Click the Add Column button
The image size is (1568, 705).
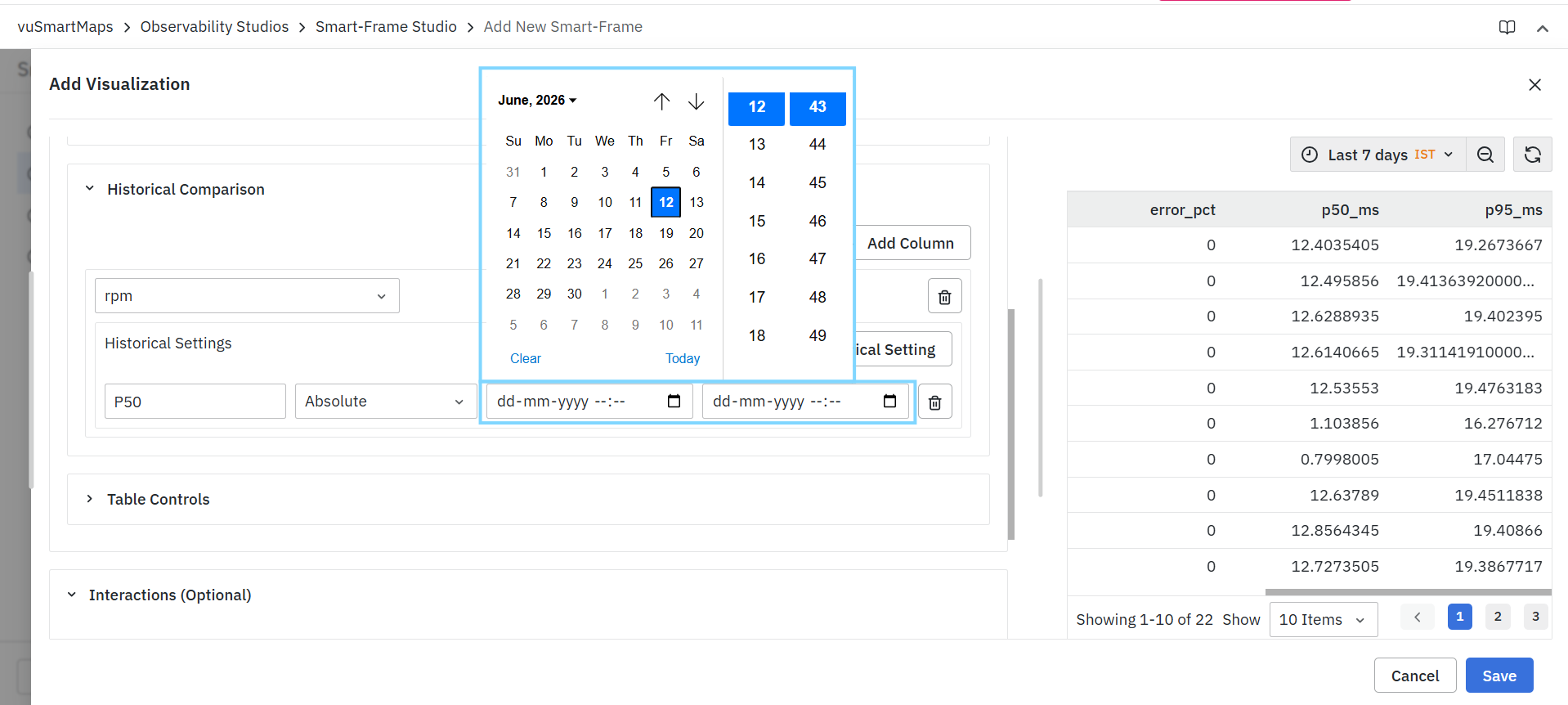pos(912,243)
